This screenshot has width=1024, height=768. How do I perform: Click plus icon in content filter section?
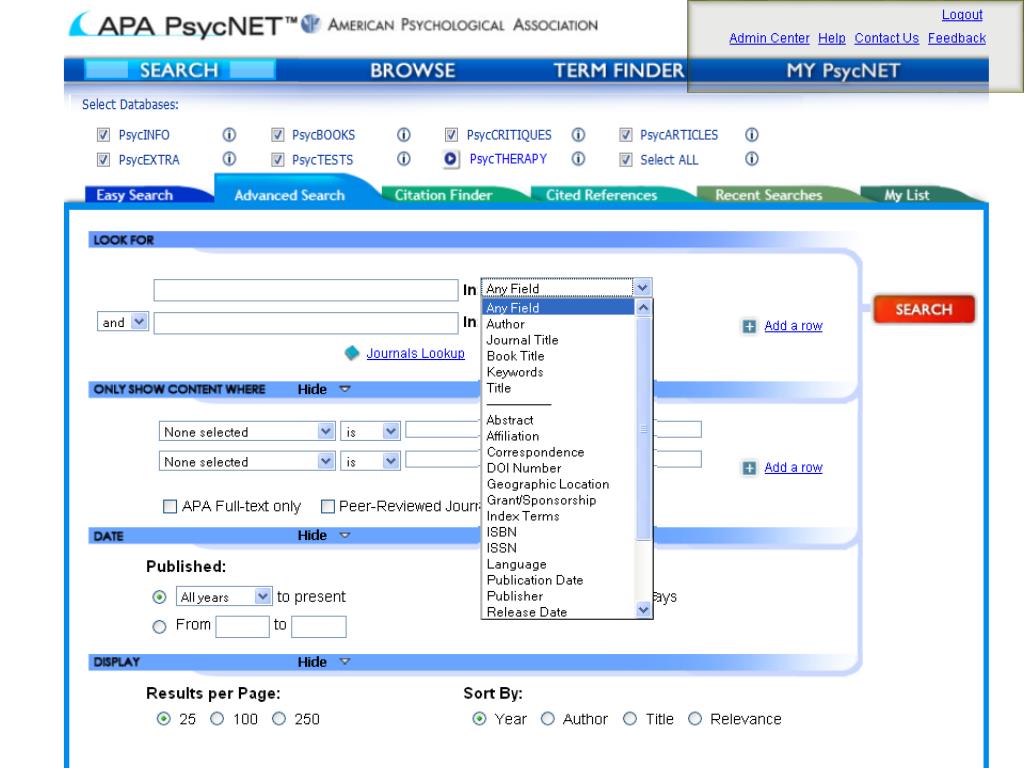point(749,468)
